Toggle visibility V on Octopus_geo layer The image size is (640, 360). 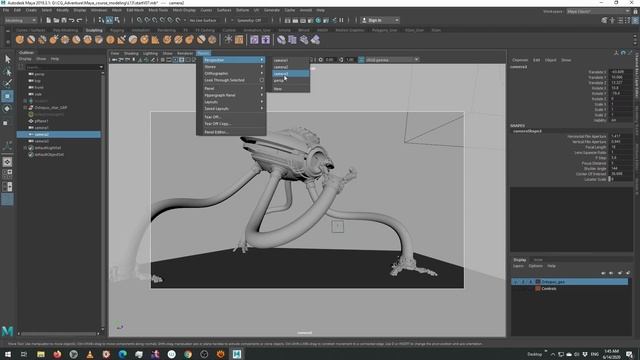coord(516,282)
